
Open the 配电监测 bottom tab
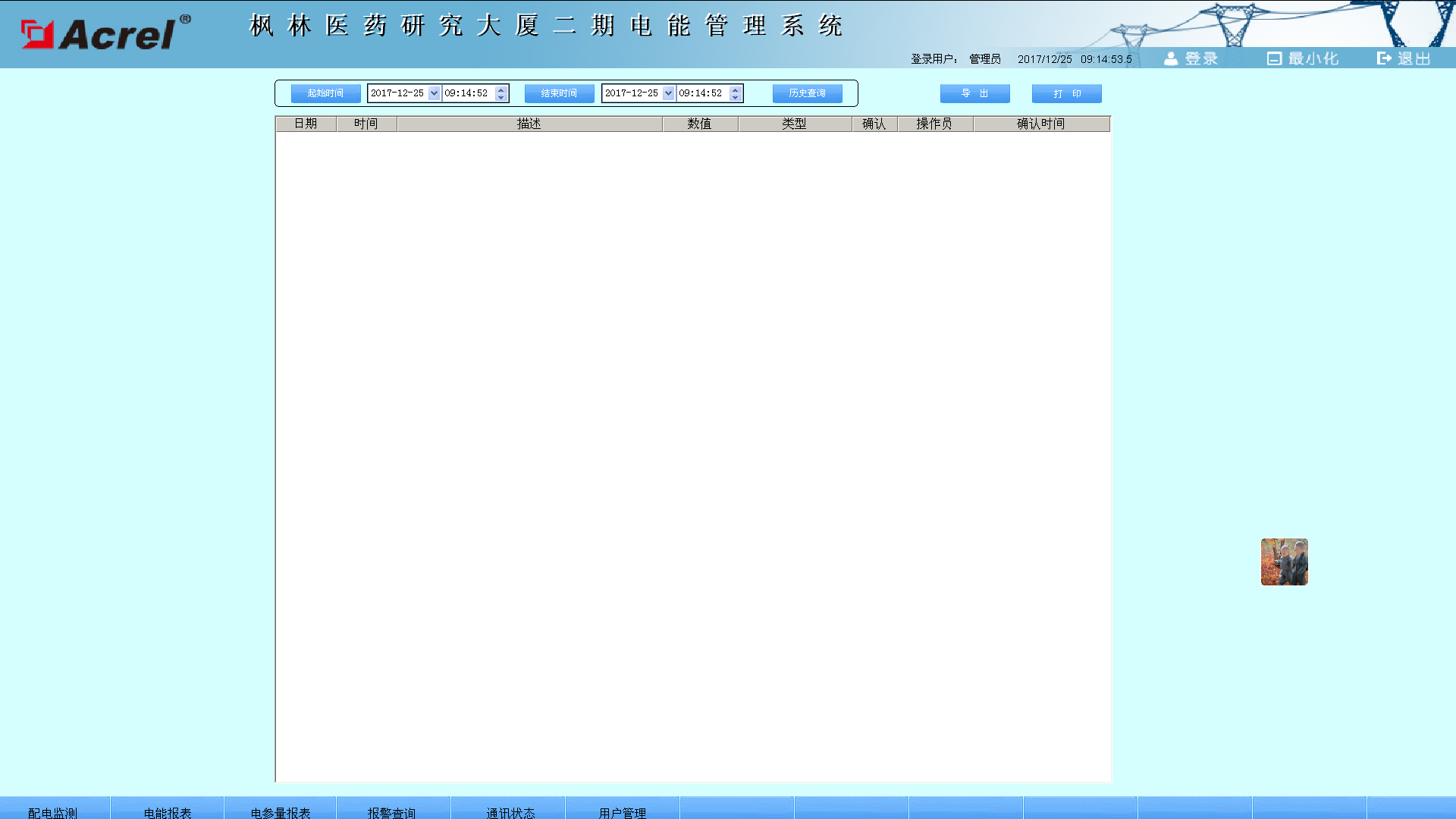point(53,811)
